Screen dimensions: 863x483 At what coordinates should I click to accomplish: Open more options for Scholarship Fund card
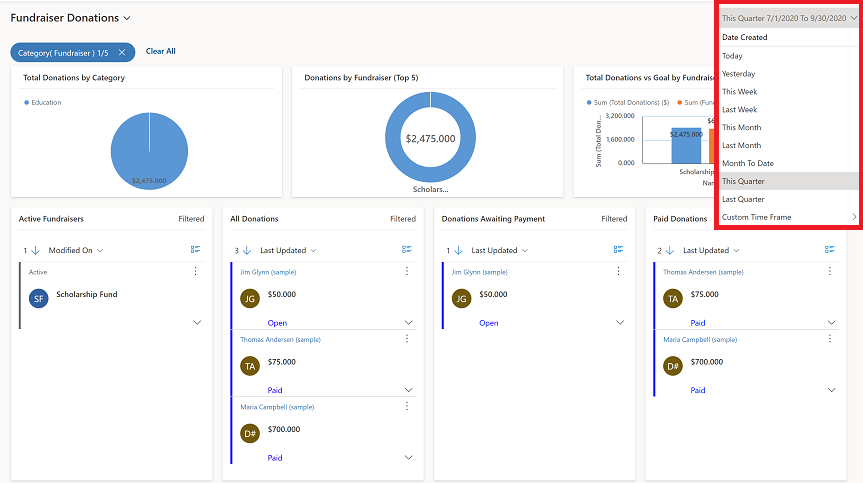coord(195,271)
